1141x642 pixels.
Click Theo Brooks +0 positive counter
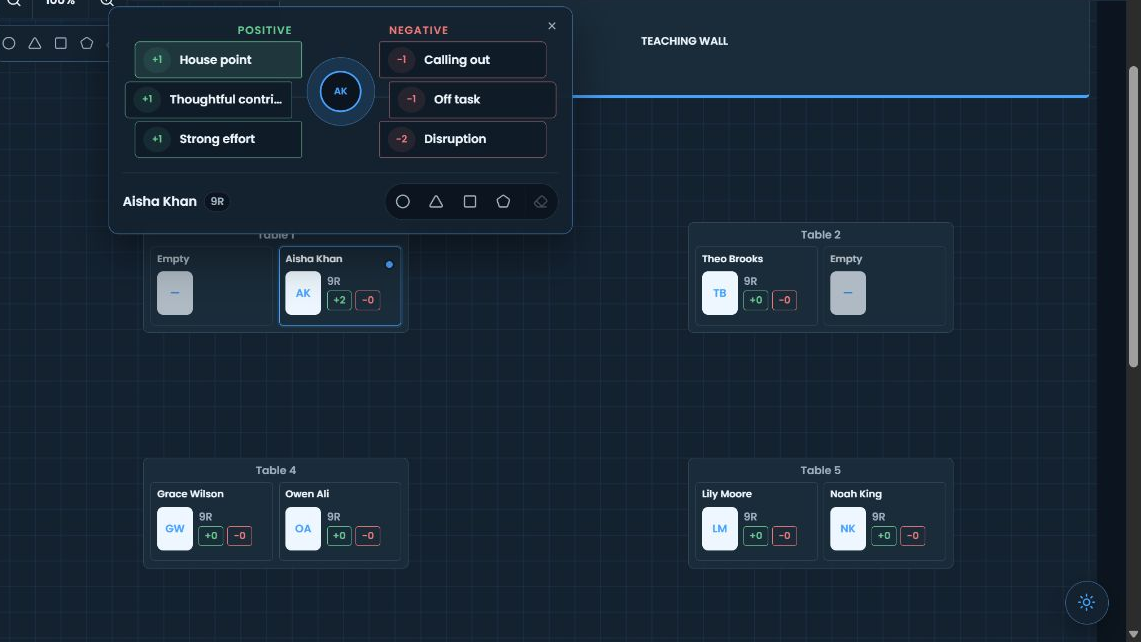(x=755, y=300)
